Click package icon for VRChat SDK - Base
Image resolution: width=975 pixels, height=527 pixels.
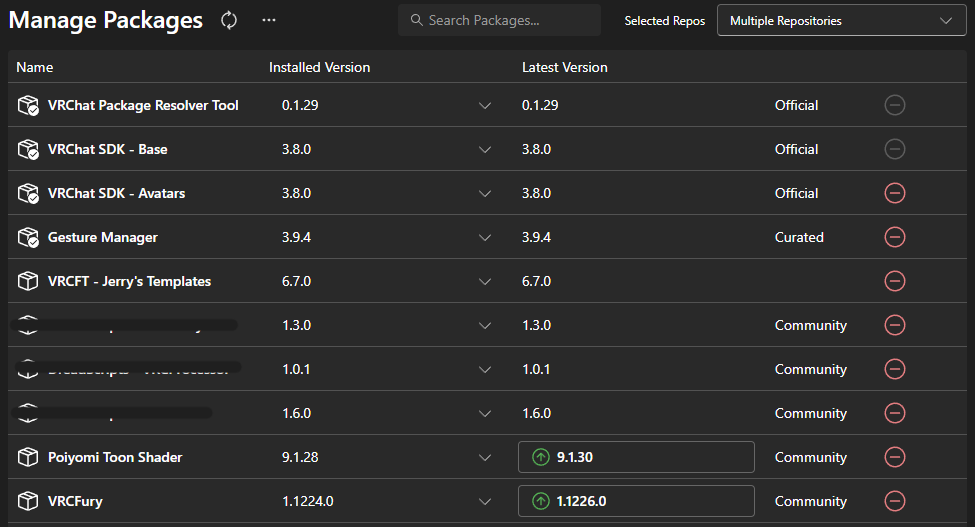[x=28, y=150]
